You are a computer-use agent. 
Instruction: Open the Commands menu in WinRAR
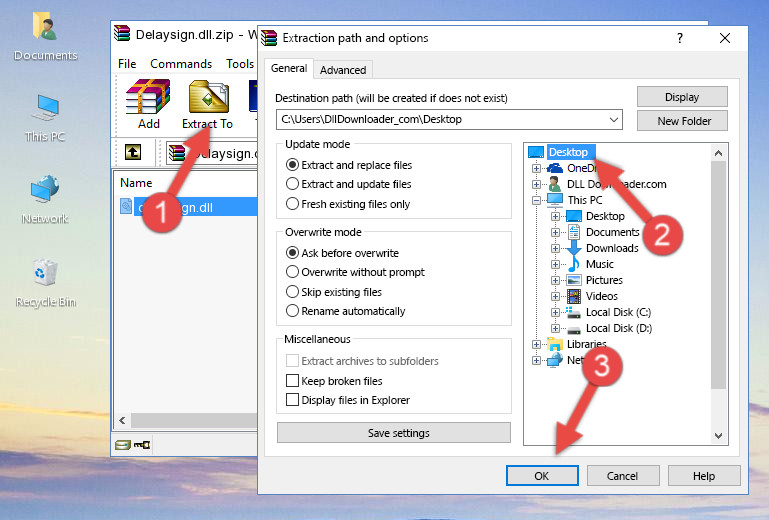(x=181, y=64)
